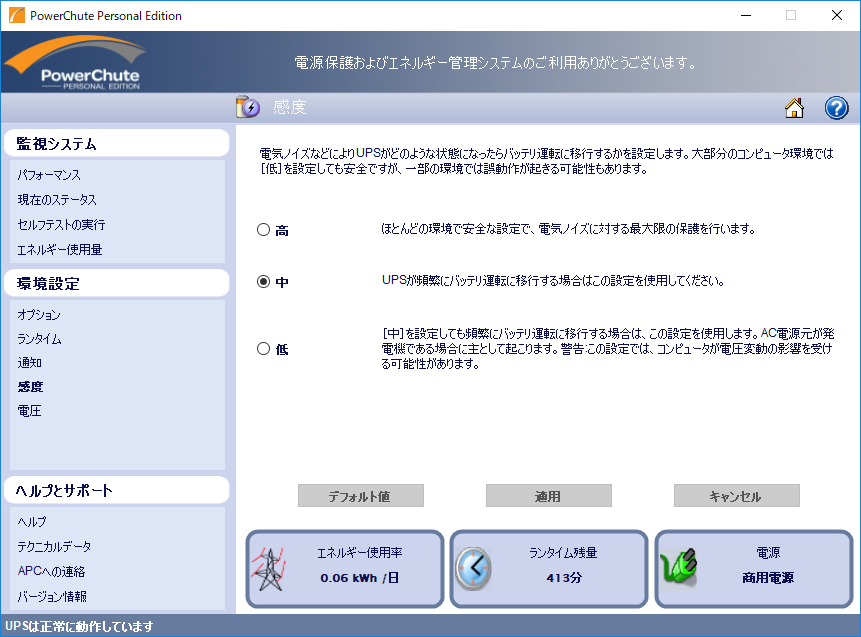Open ヘルプ link in sidebar
This screenshot has height=637, width=861.
coord(32,522)
